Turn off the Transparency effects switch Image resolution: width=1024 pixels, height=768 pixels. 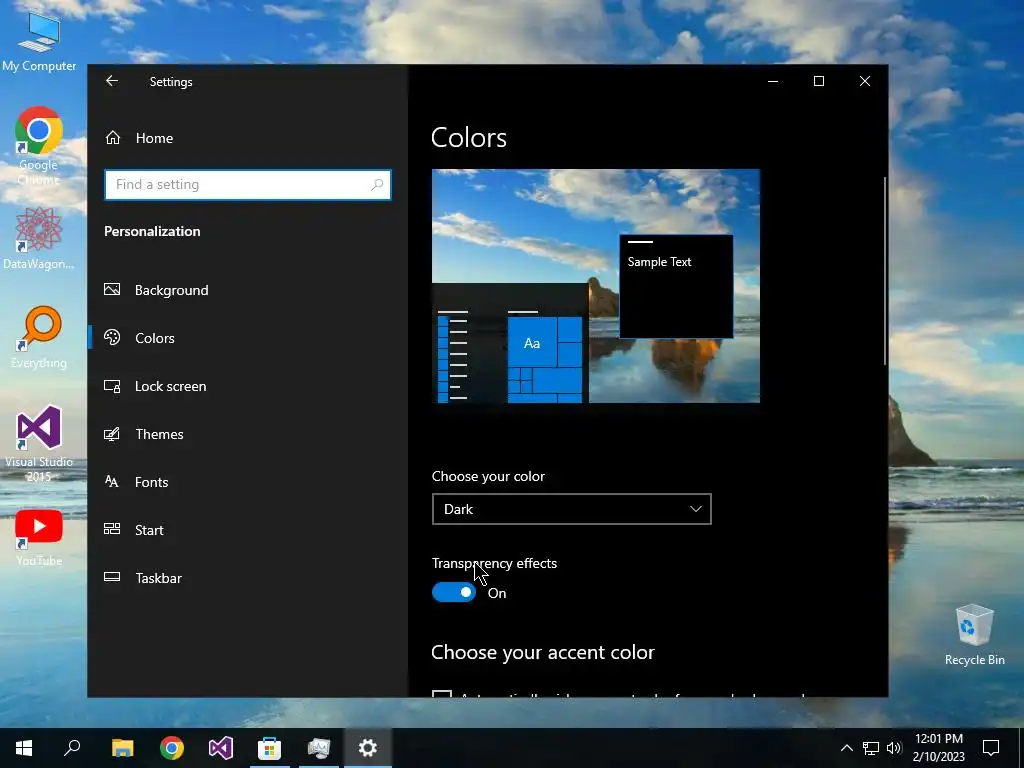pyautogui.click(x=454, y=592)
